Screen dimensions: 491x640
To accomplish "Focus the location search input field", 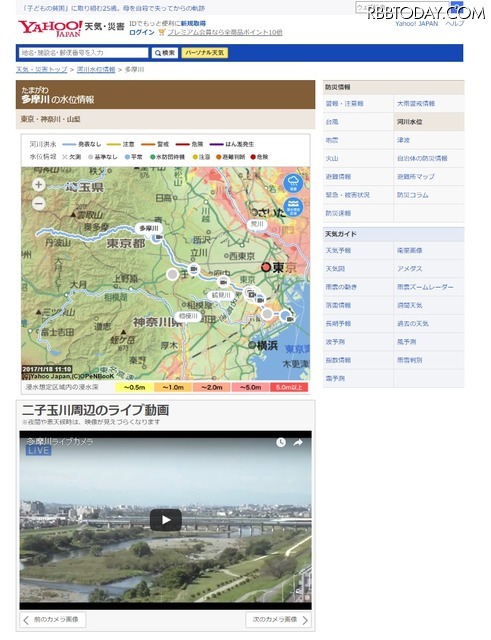I will coord(84,53).
